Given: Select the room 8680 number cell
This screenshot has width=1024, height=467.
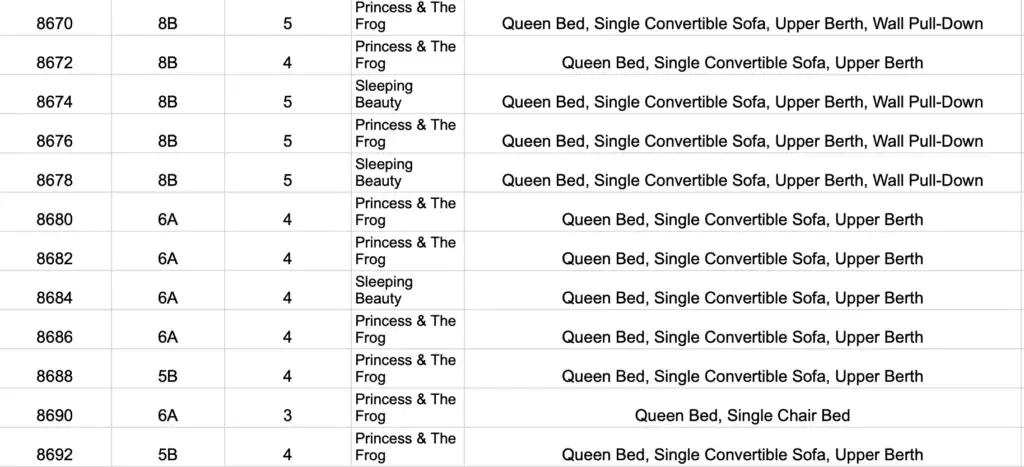Looking at the screenshot, I should click(x=54, y=220).
